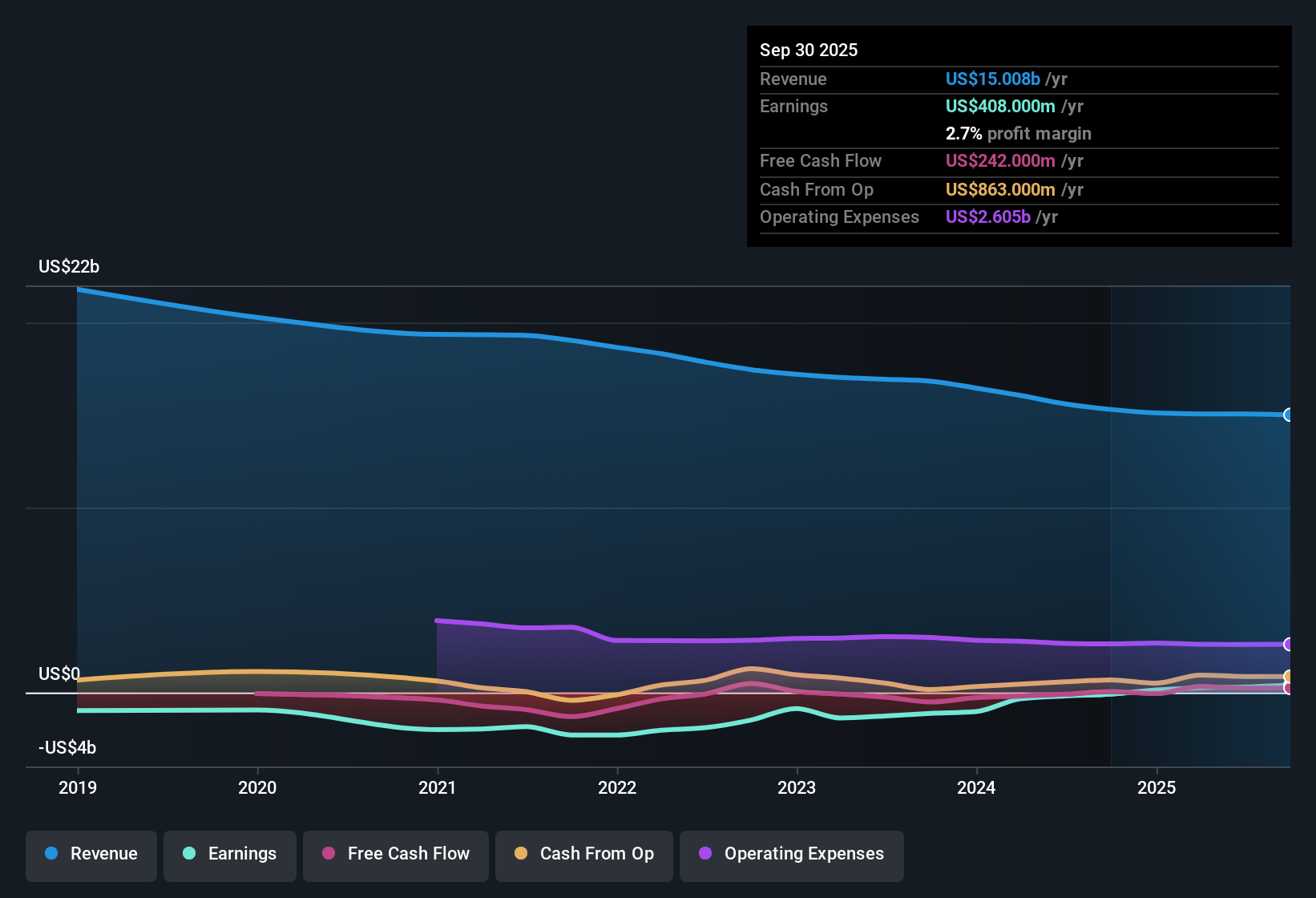Expand the Free Cash Flow legend entry

395,854
